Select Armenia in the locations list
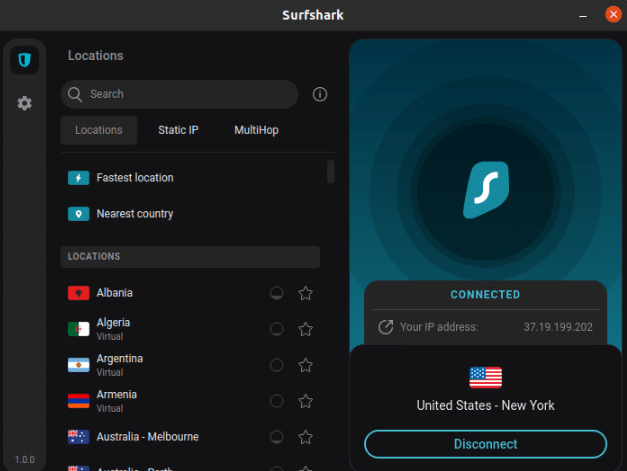The height and width of the screenshot is (471, 627). (x=190, y=401)
